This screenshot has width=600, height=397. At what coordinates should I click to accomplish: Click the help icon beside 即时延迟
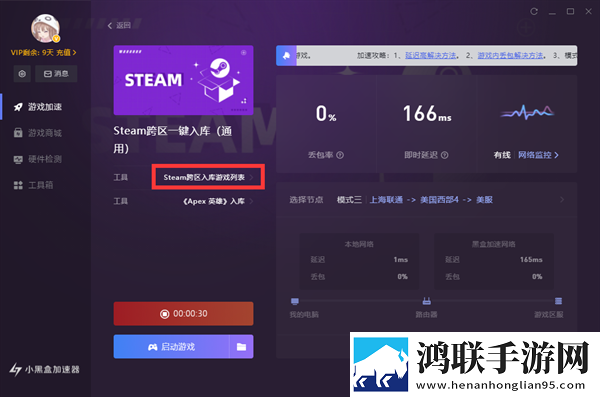click(444, 155)
